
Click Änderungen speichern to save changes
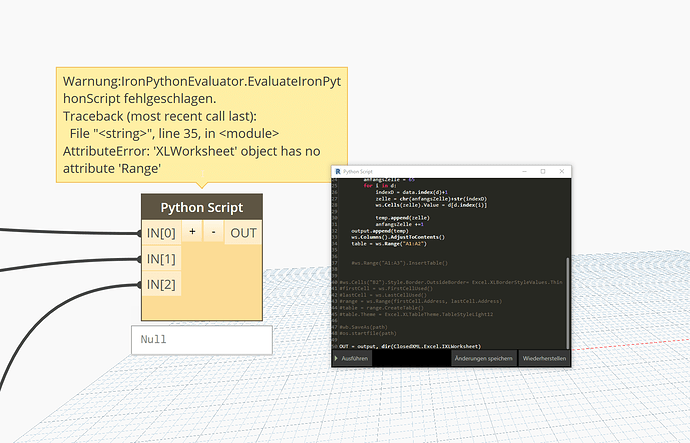pos(483,357)
